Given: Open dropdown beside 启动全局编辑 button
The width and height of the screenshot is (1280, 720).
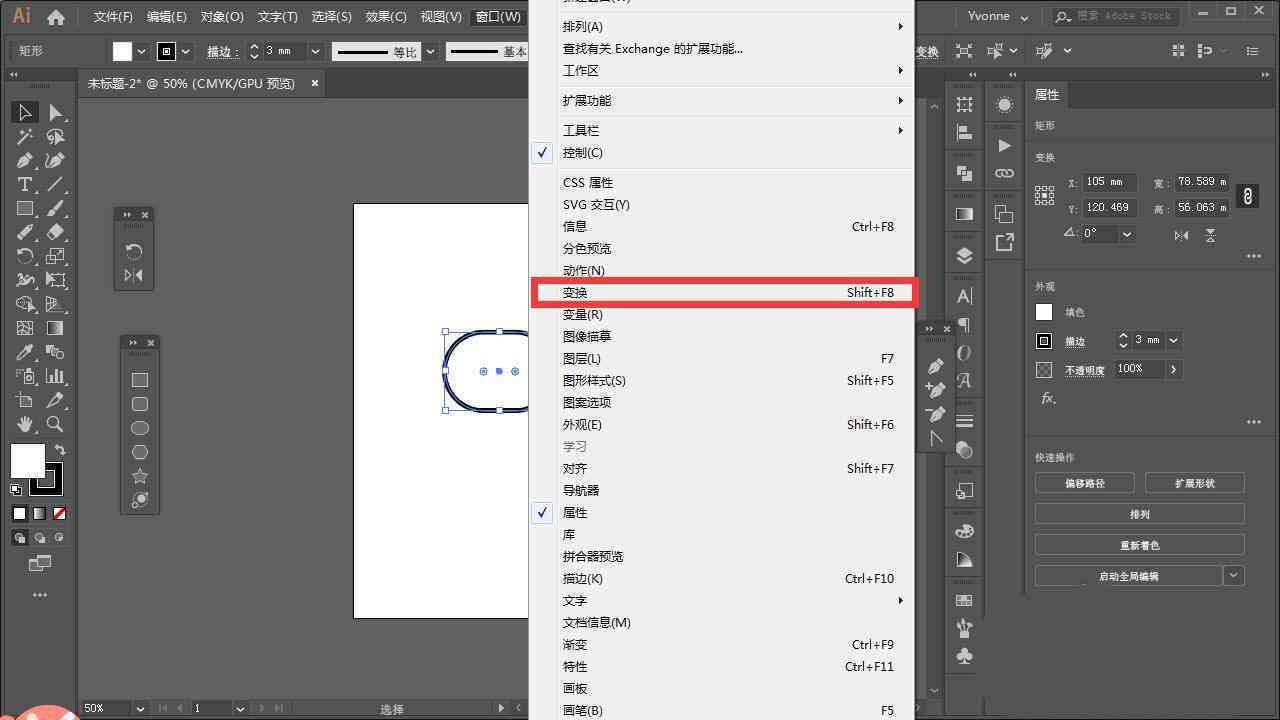Looking at the screenshot, I should pos(1234,576).
